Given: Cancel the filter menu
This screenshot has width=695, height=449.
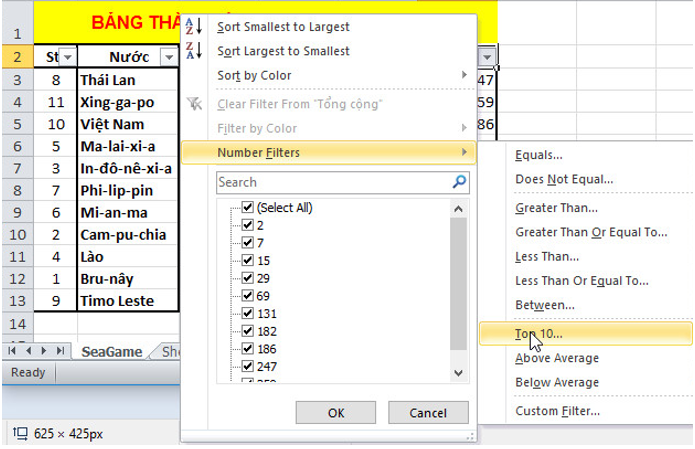Looking at the screenshot, I should tap(428, 413).
